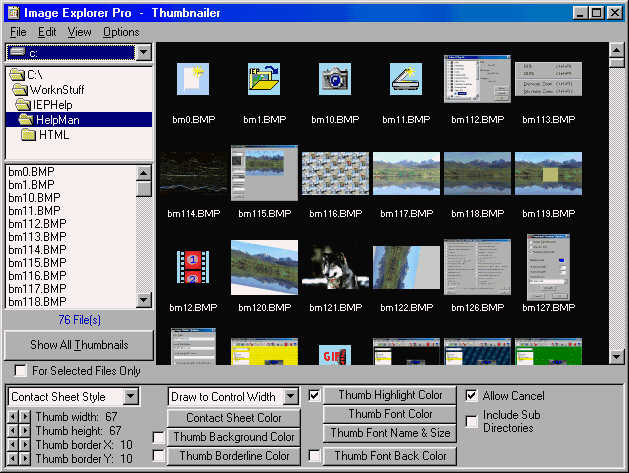Click the Thumb Highlight Color button

[x=390, y=395]
